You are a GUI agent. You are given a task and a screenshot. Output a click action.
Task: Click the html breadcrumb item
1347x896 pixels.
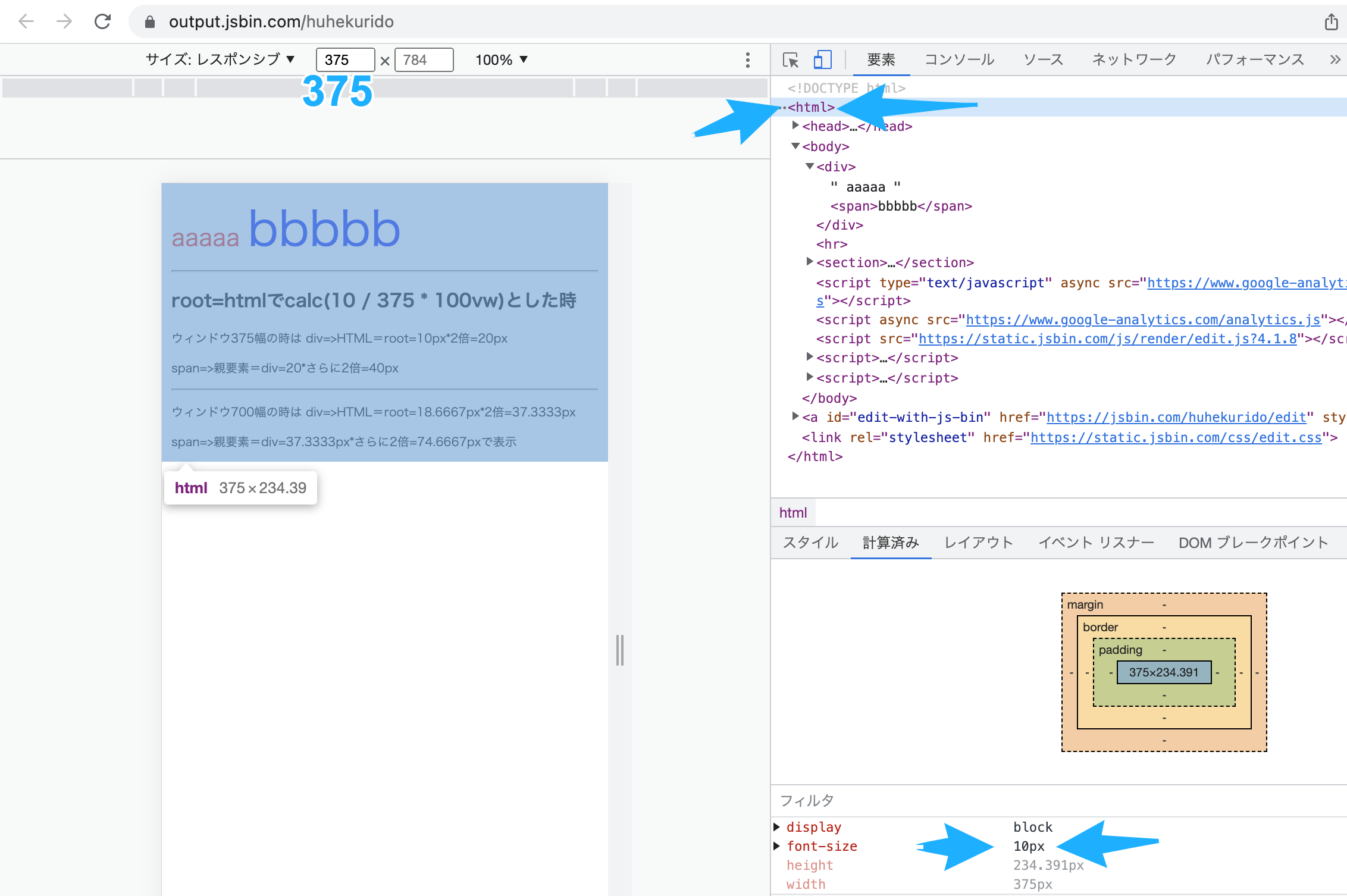click(x=793, y=512)
